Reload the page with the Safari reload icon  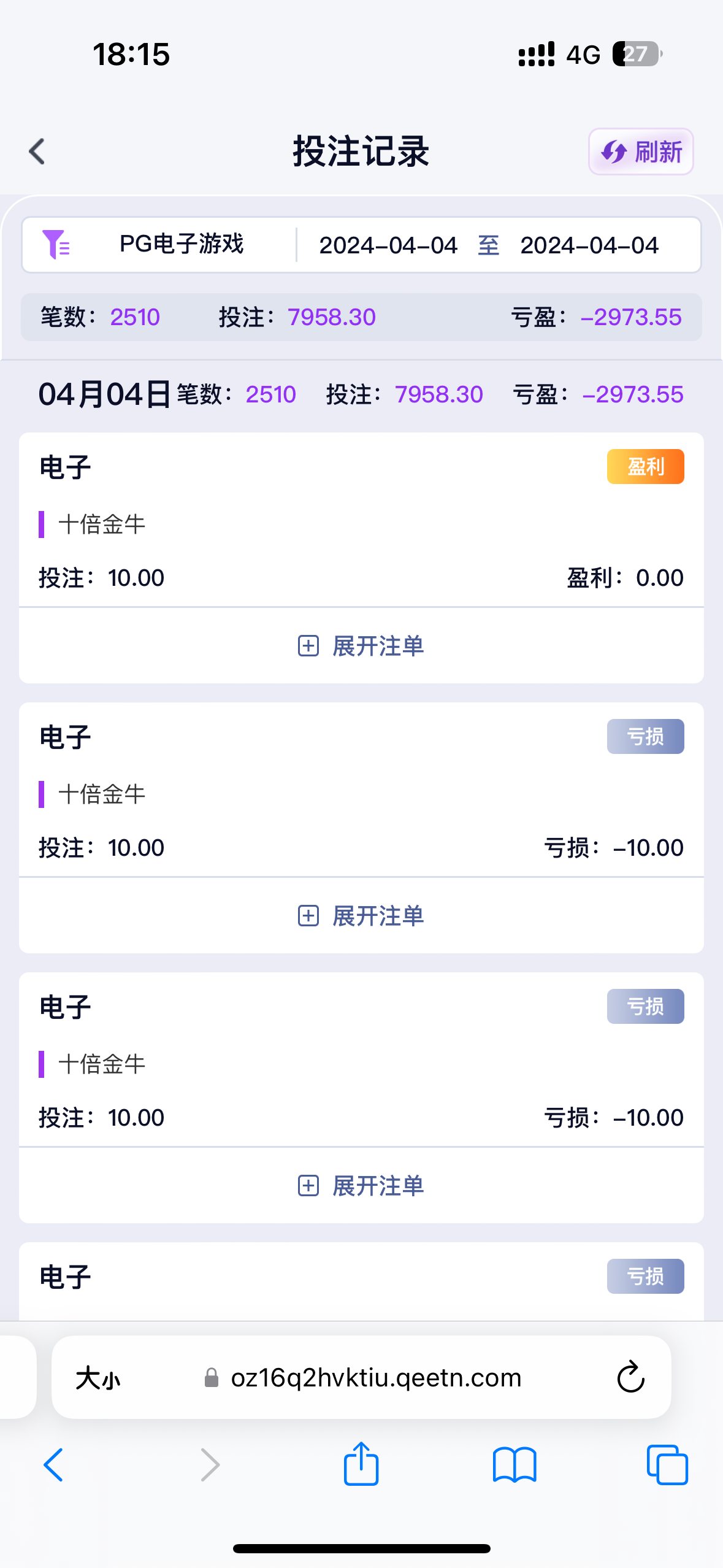click(630, 1378)
